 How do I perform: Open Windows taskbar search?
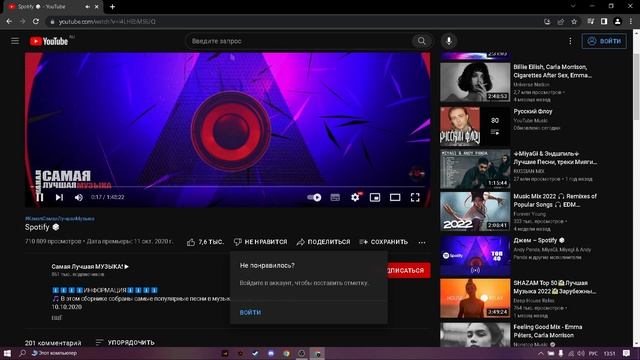tap(23, 353)
